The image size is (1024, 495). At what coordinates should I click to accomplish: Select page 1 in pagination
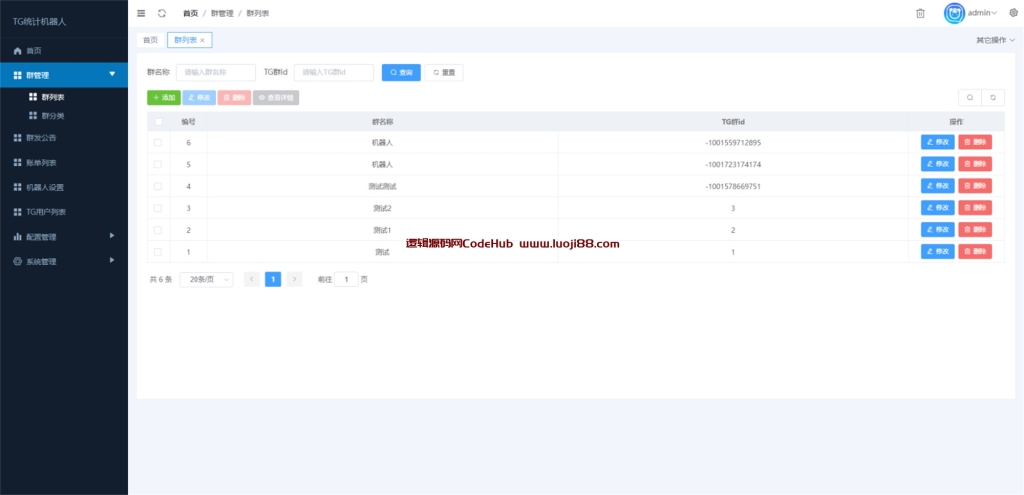273,279
